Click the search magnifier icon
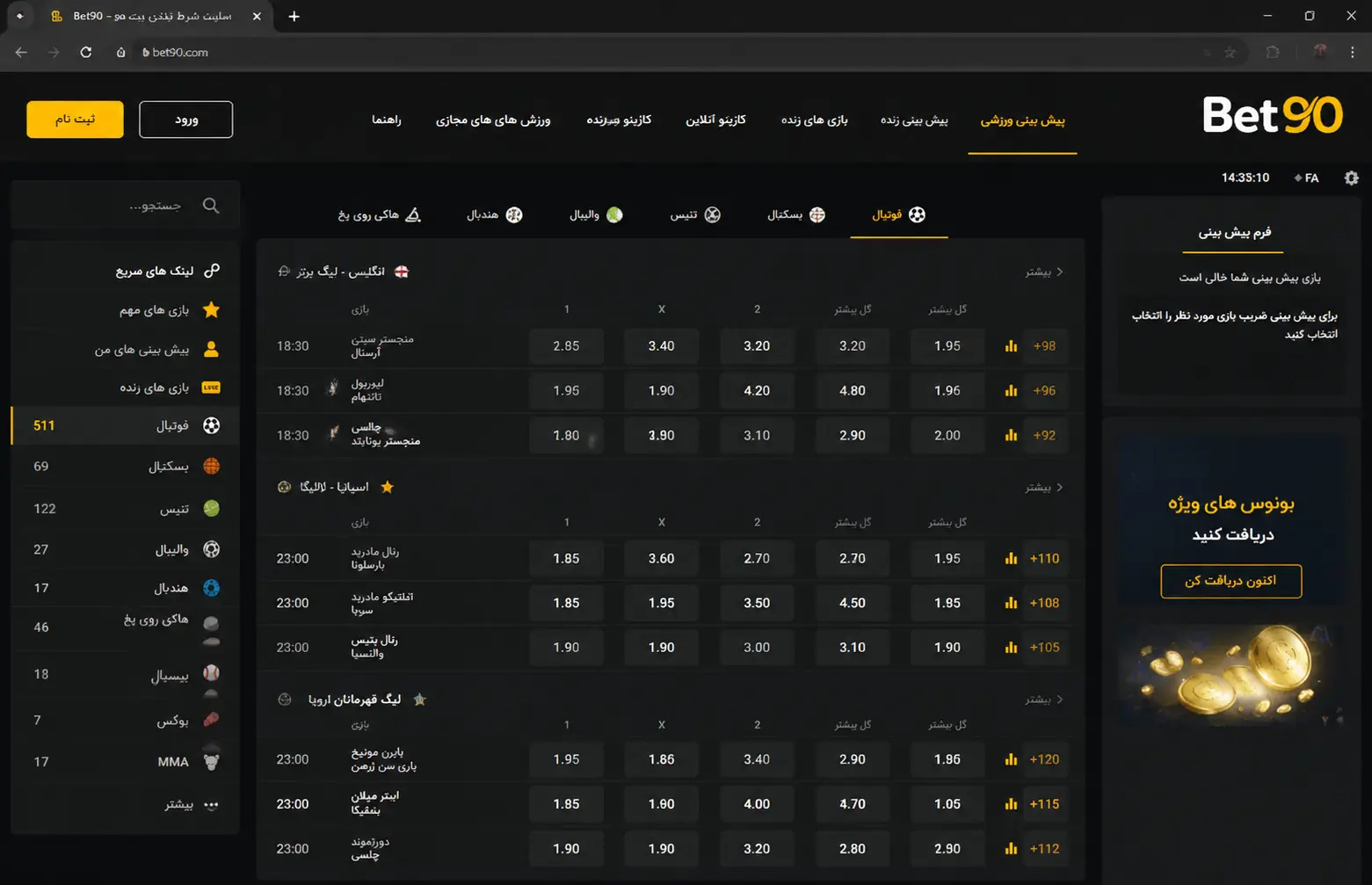 [x=211, y=206]
